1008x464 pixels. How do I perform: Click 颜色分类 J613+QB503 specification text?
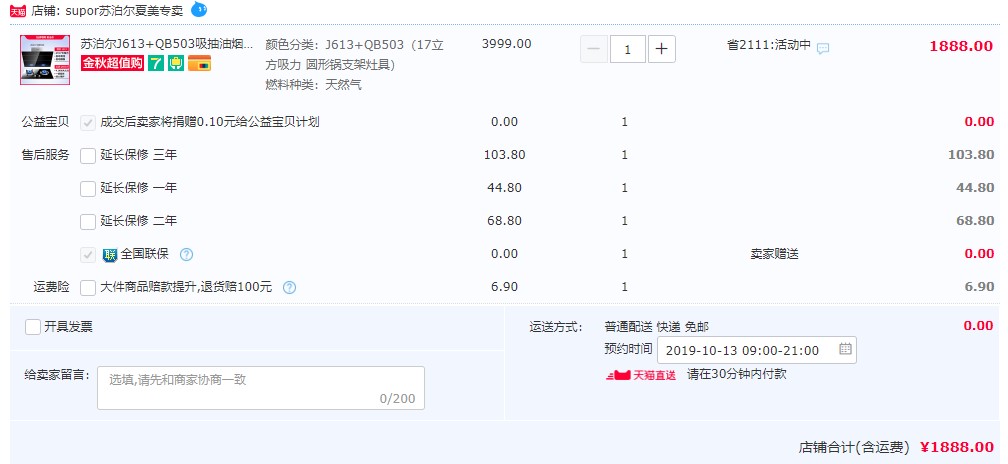[x=354, y=55]
